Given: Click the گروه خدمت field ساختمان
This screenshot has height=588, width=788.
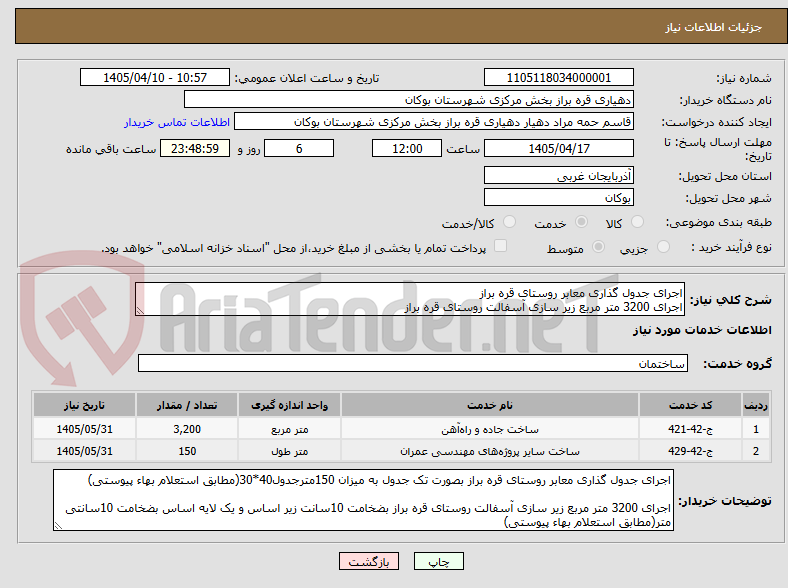Looking at the screenshot, I should point(413,363).
